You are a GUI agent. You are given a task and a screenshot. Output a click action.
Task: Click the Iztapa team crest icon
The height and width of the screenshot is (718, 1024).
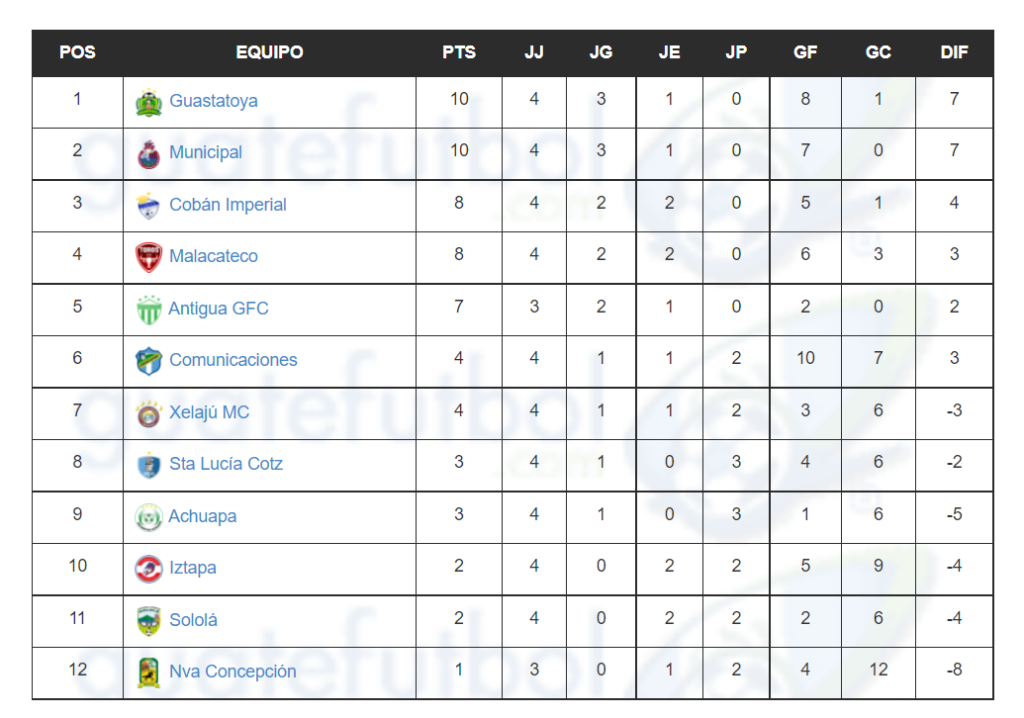(x=149, y=568)
